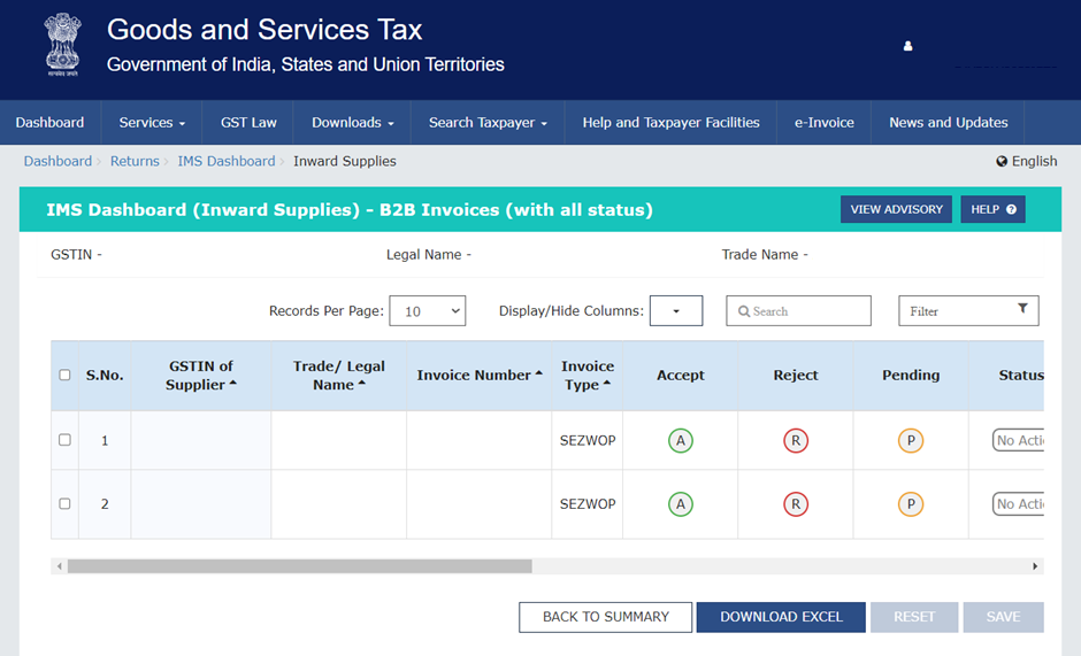Expand the Display/Hide Columns dropdown
This screenshot has width=1081, height=656.
[x=676, y=311]
